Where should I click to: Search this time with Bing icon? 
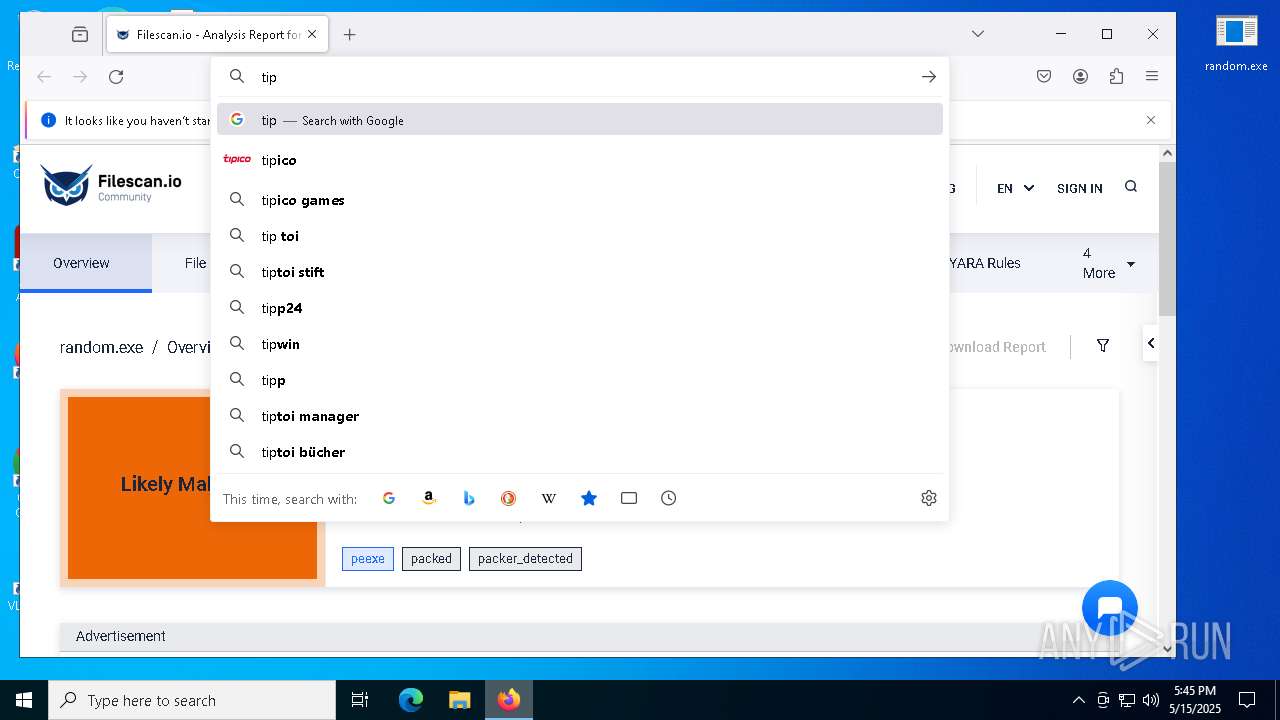[x=469, y=498]
